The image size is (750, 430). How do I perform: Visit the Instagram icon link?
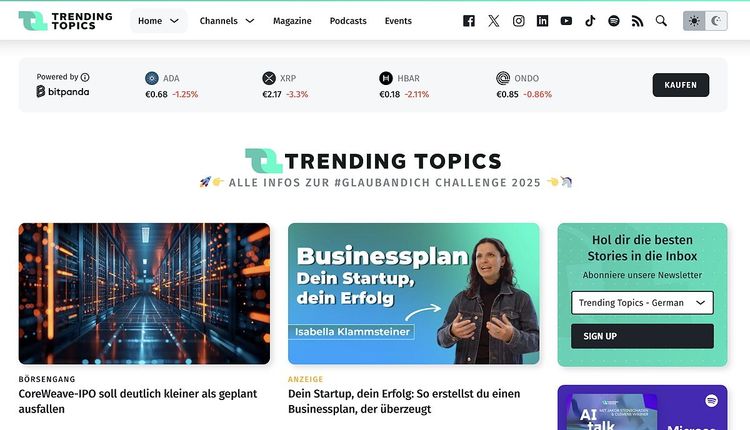[518, 21]
